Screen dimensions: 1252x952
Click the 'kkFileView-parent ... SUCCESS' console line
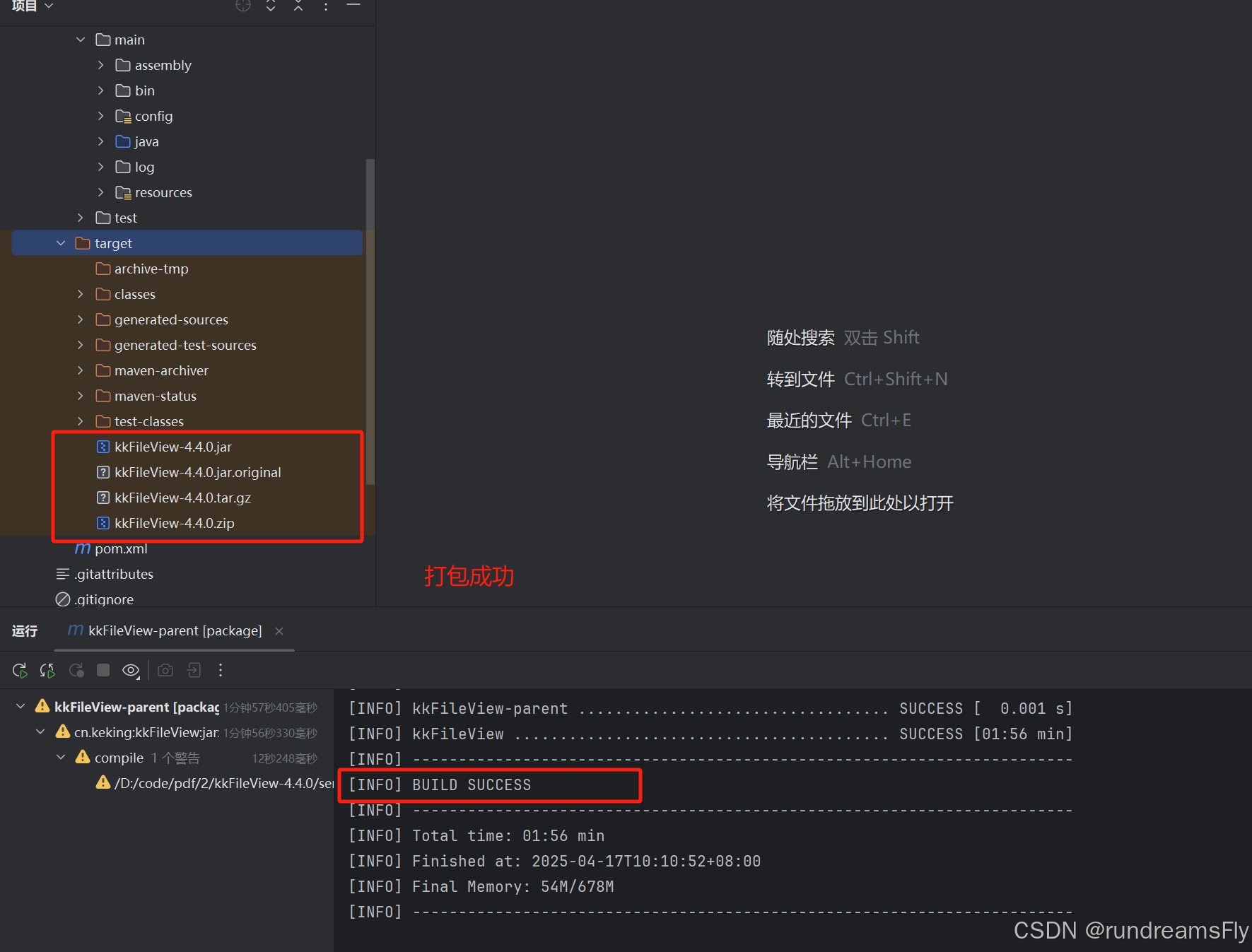click(710, 708)
